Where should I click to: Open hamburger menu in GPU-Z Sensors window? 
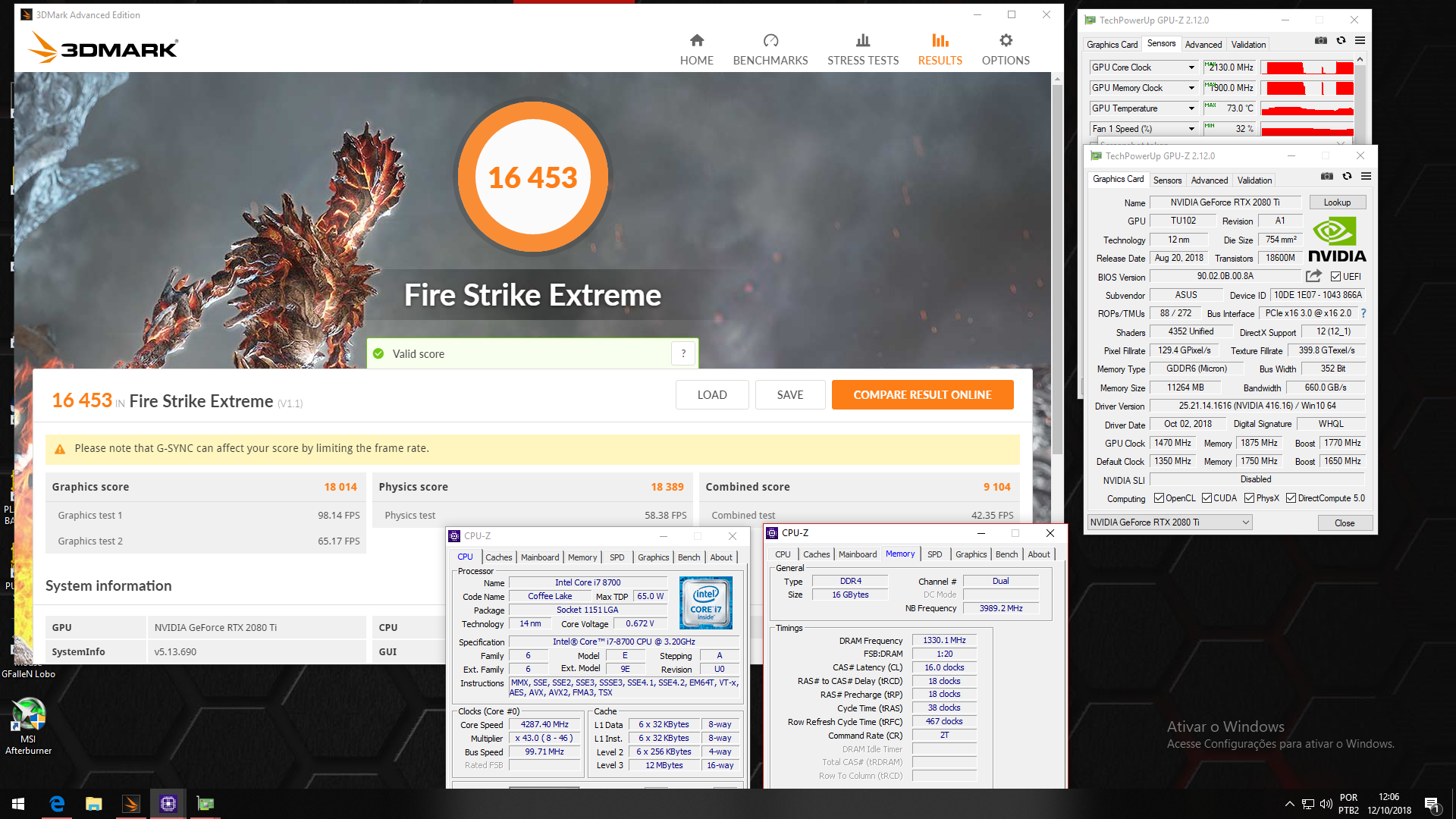[x=1360, y=40]
